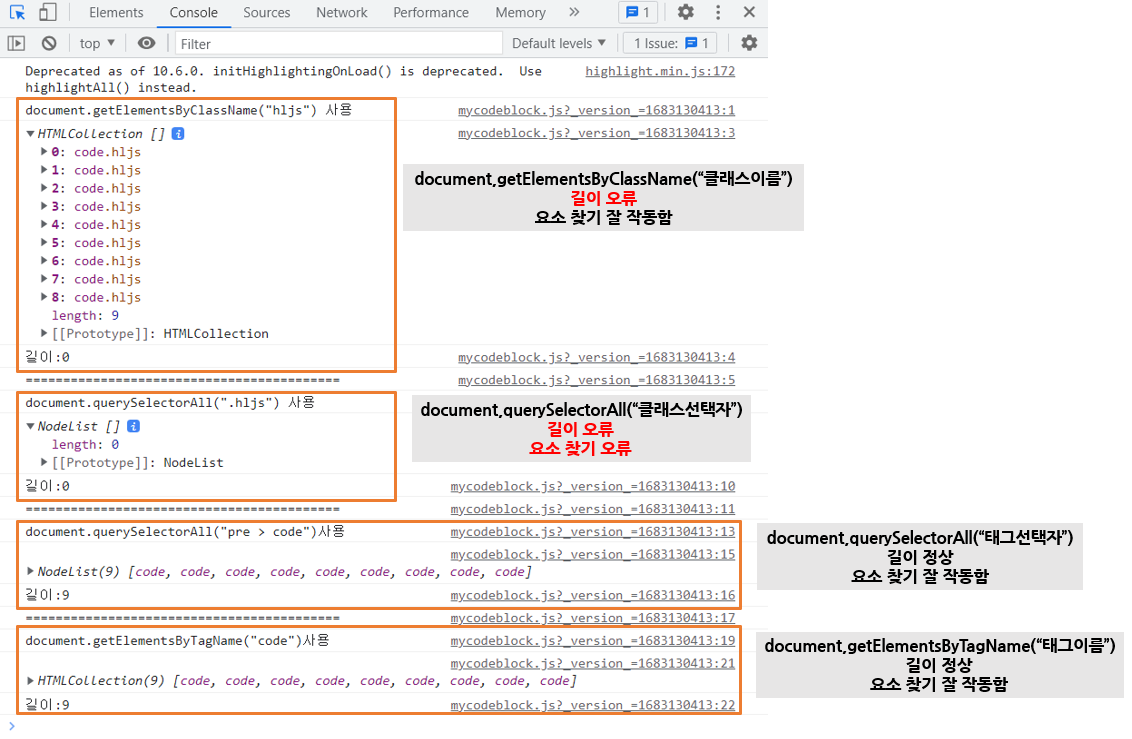Viewport: 1132px width, 739px height.
Task: Select the querySelectorAll(".hljs") log text
Action: click(x=170, y=403)
